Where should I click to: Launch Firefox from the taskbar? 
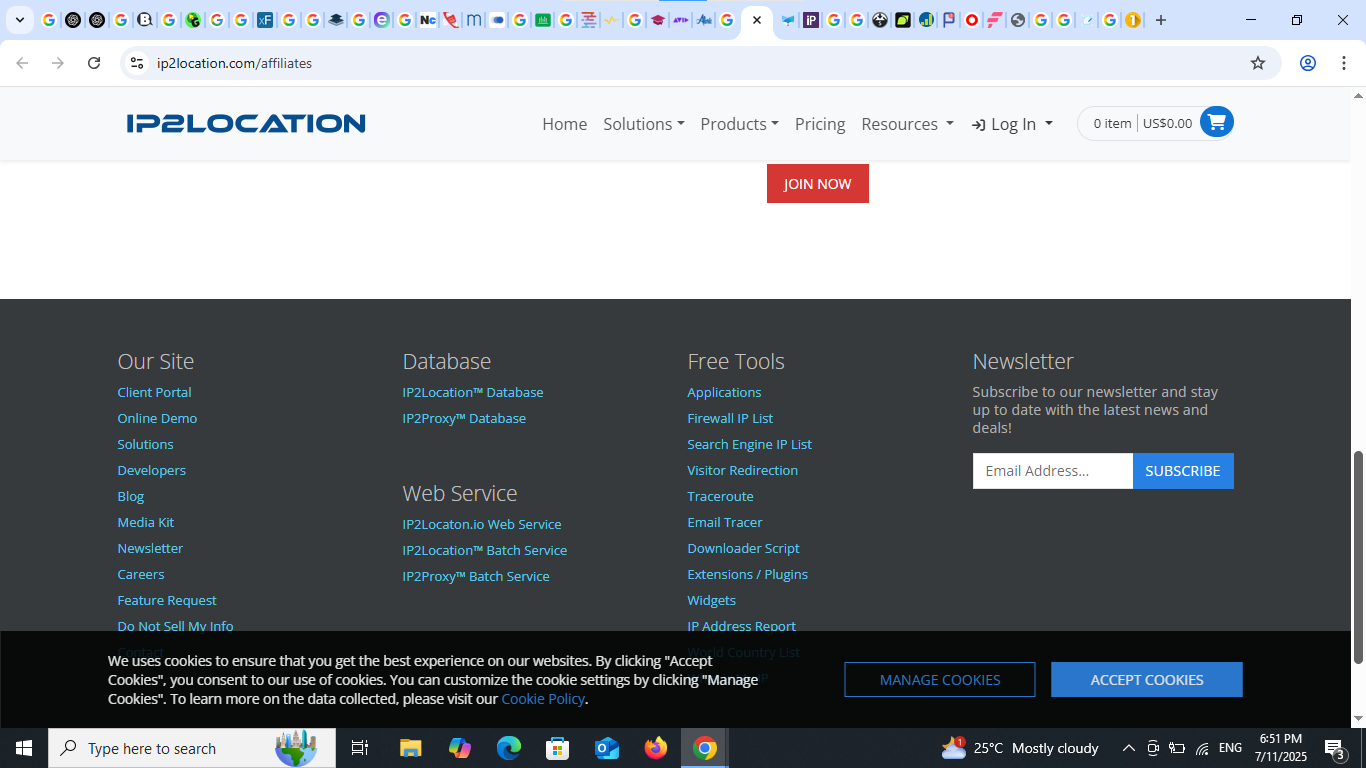[656, 748]
